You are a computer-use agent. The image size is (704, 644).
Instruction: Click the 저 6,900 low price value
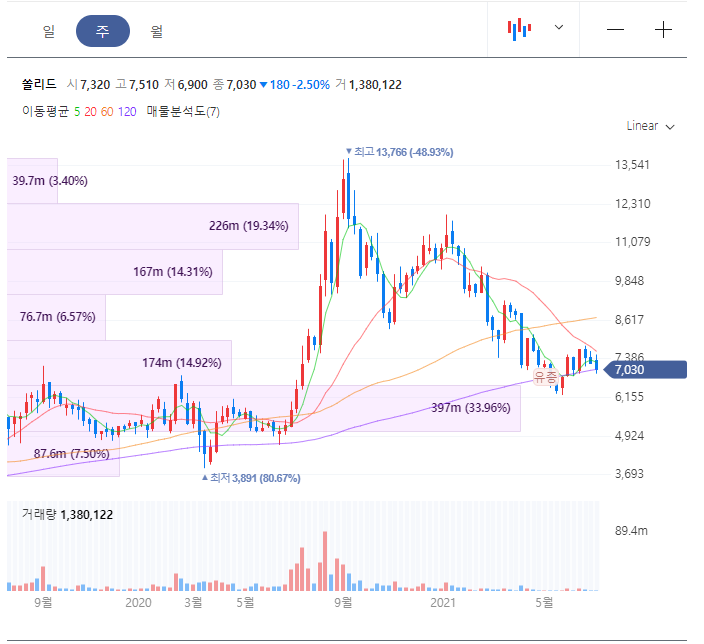(186, 85)
